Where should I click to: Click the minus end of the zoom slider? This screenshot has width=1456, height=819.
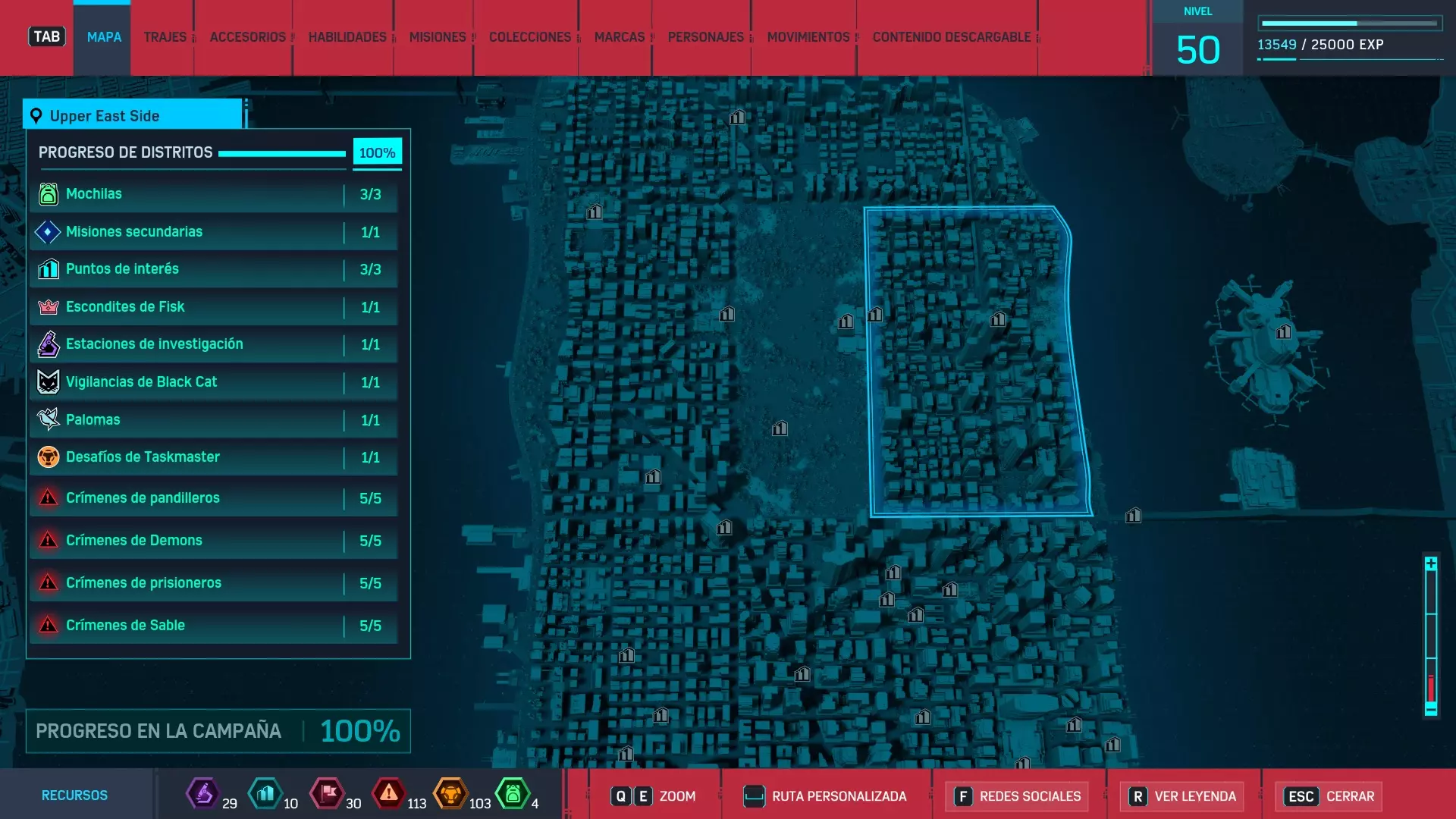(x=1430, y=709)
